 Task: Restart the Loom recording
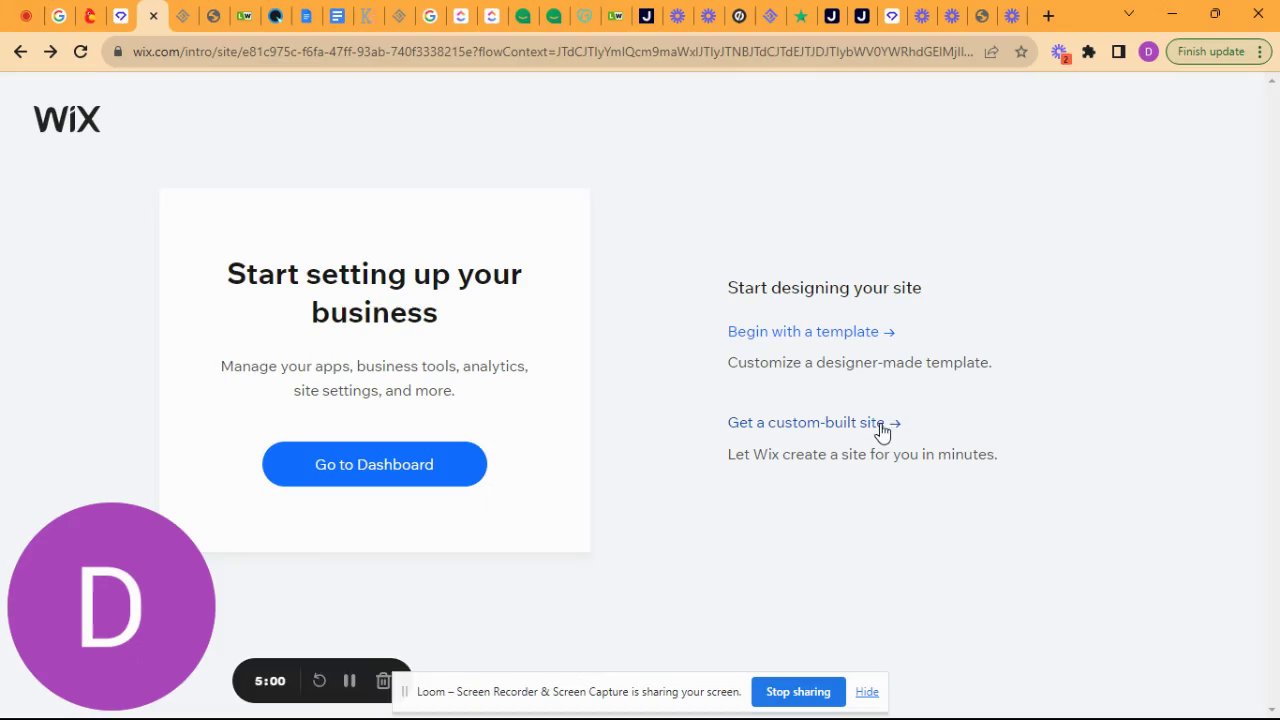tap(319, 681)
